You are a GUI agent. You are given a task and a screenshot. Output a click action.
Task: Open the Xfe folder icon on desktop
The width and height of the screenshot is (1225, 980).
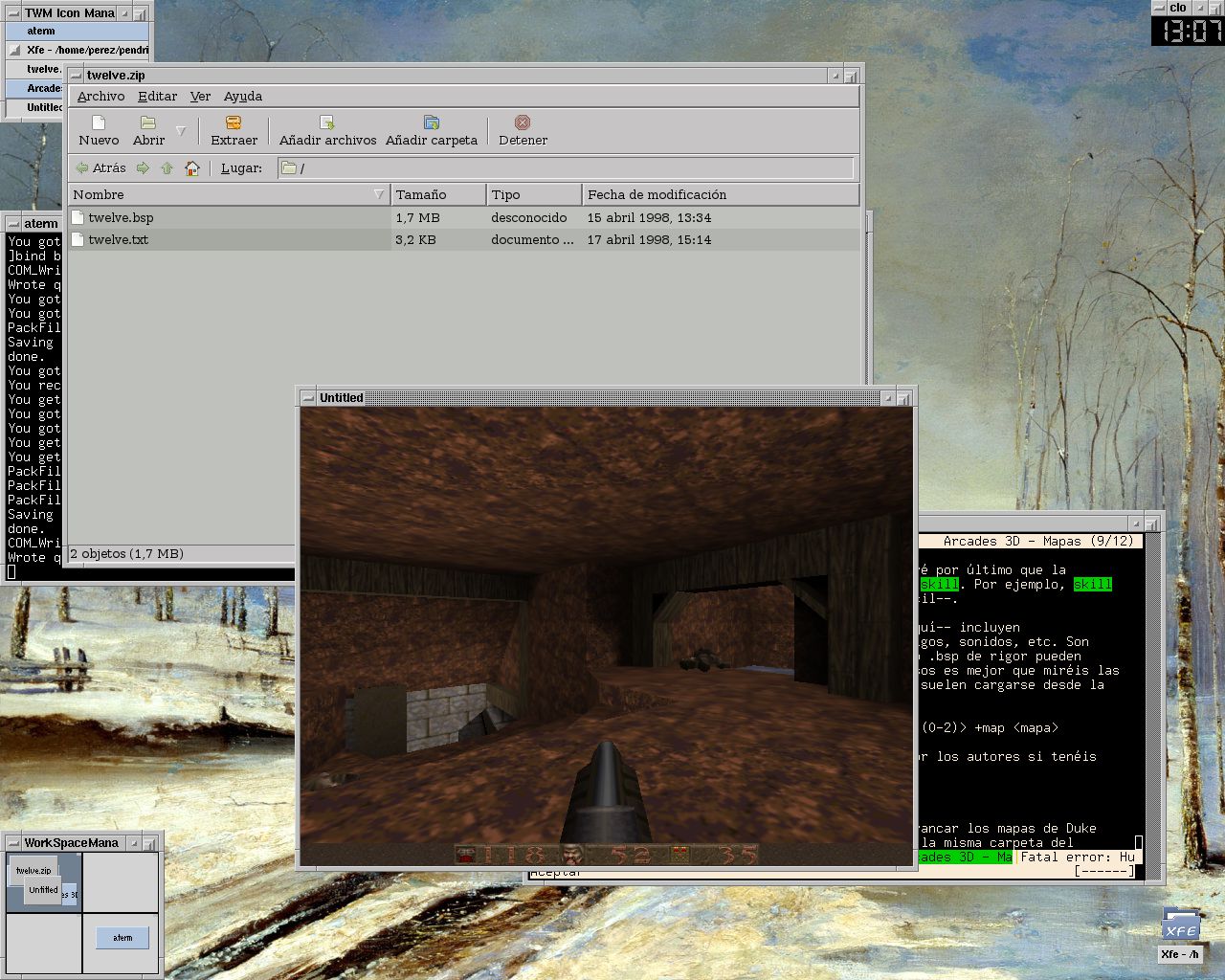(1180, 926)
